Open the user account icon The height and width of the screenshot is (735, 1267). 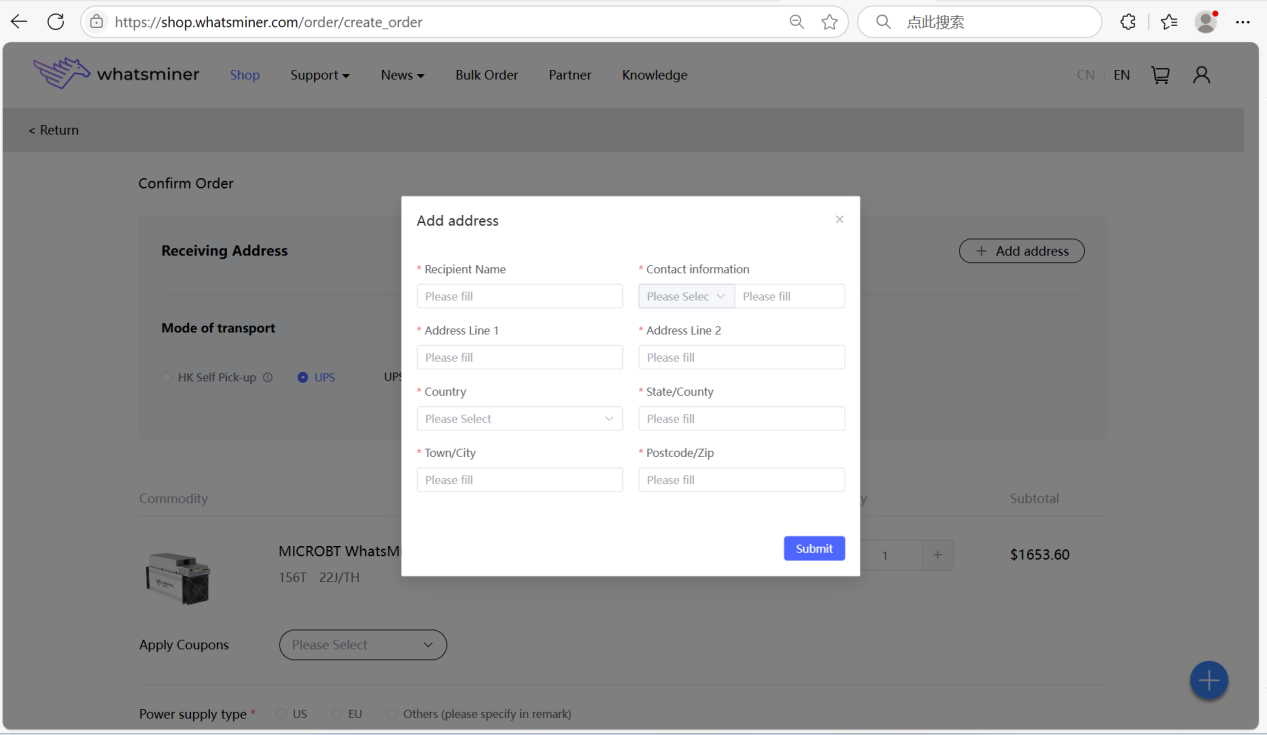pyautogui.click(x=1202, y=75)
